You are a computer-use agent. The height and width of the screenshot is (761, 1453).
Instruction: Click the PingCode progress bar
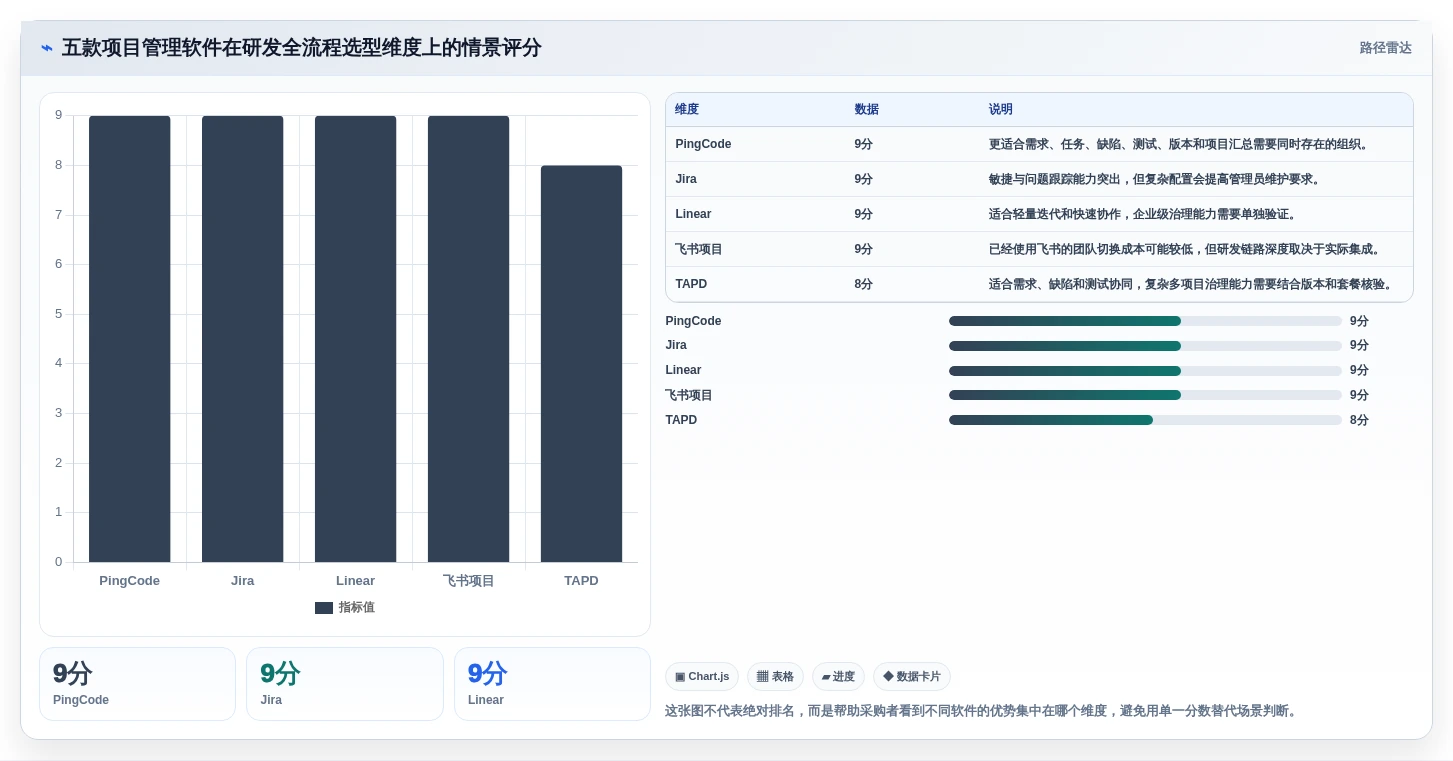coord(1145,321)
